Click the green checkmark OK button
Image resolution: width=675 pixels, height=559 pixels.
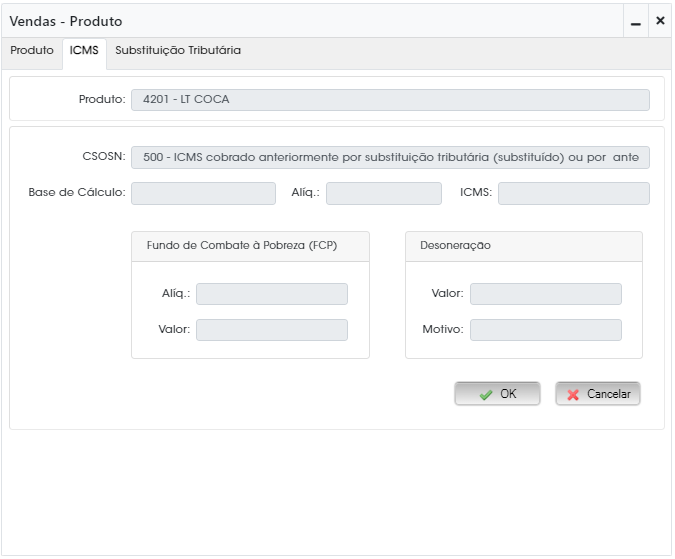(497, 394)
